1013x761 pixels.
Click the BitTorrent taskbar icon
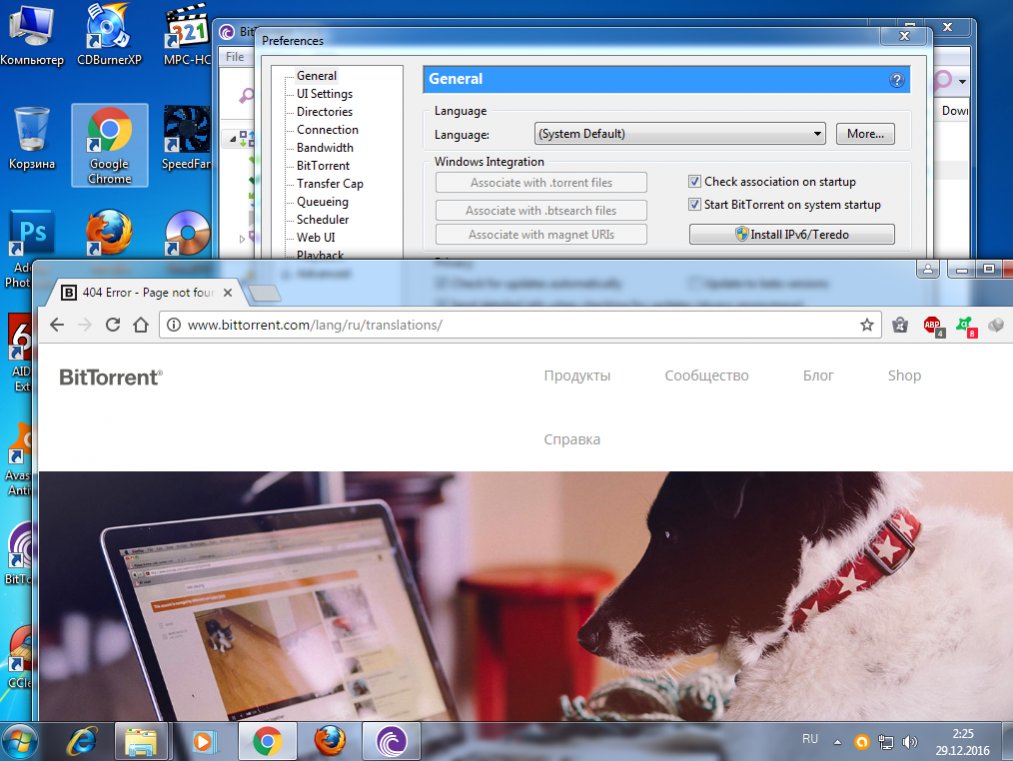click(x=391, y=742)
